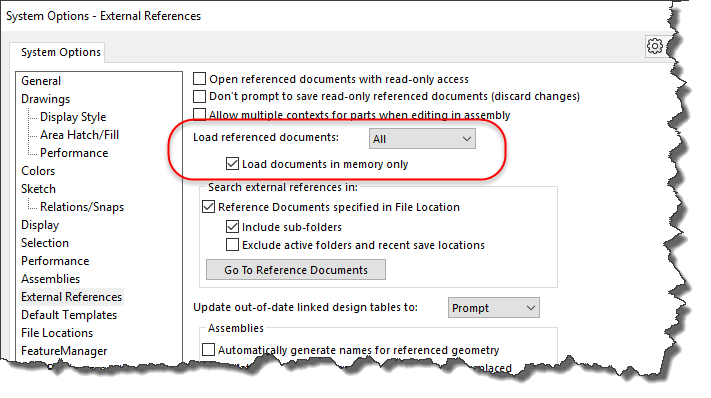Uncheck include sub-folders option
Screen dimensions: 711x398
232,227
